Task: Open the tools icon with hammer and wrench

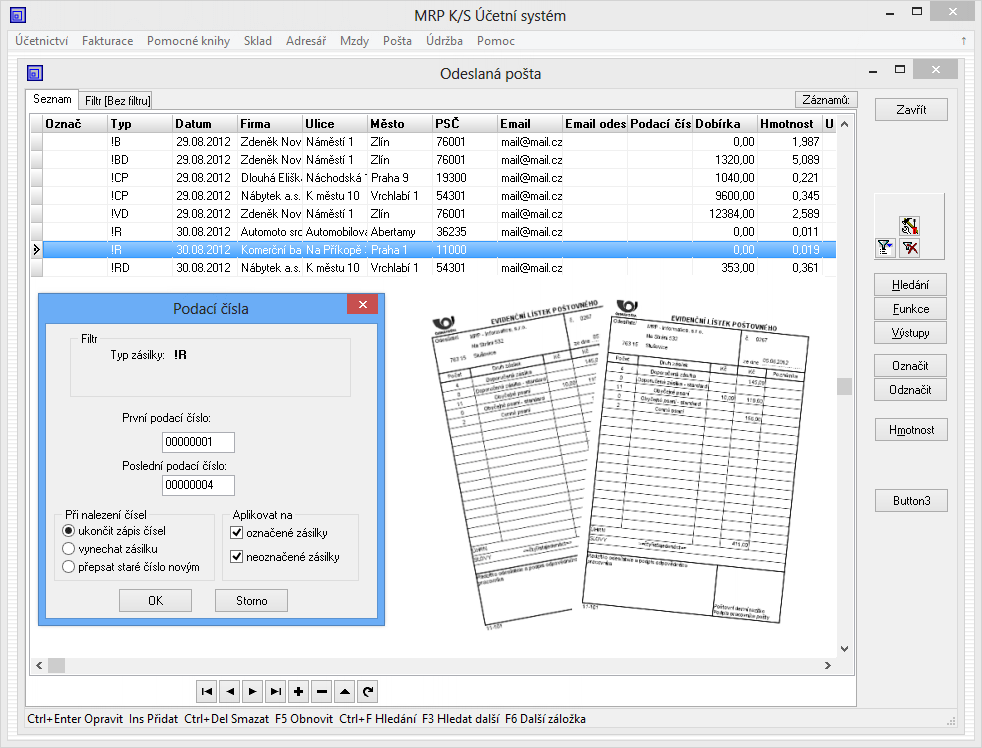Action: click(x=909, y=226)
